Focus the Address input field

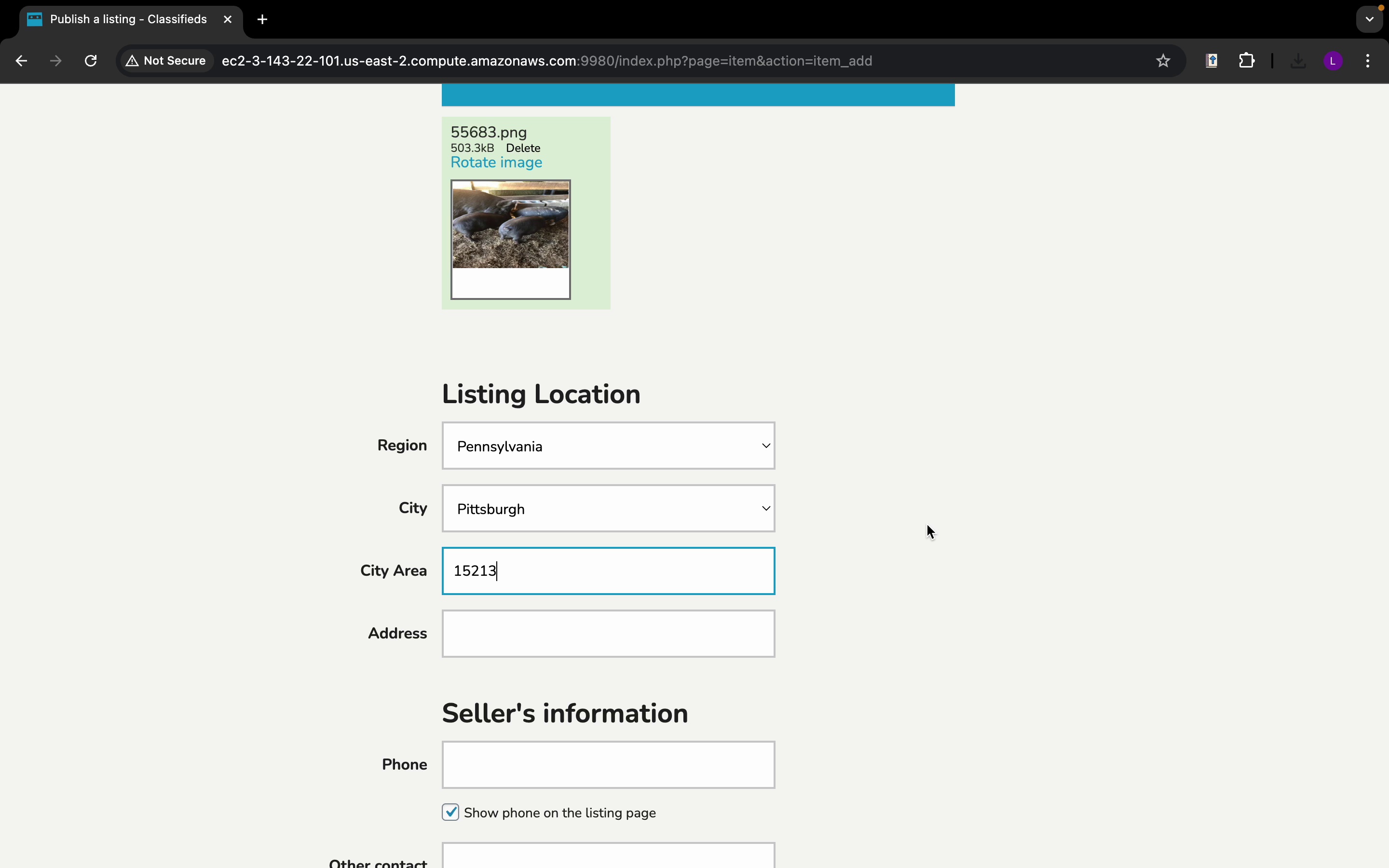tap(608, 634)
